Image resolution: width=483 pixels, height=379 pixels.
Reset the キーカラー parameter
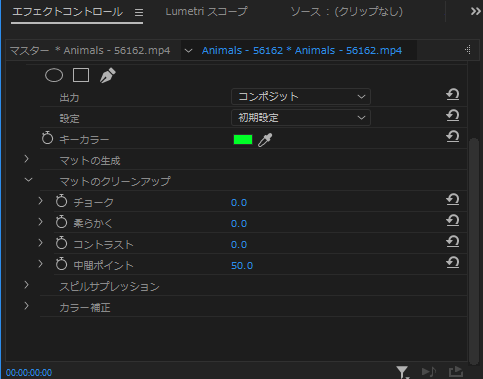453,137
